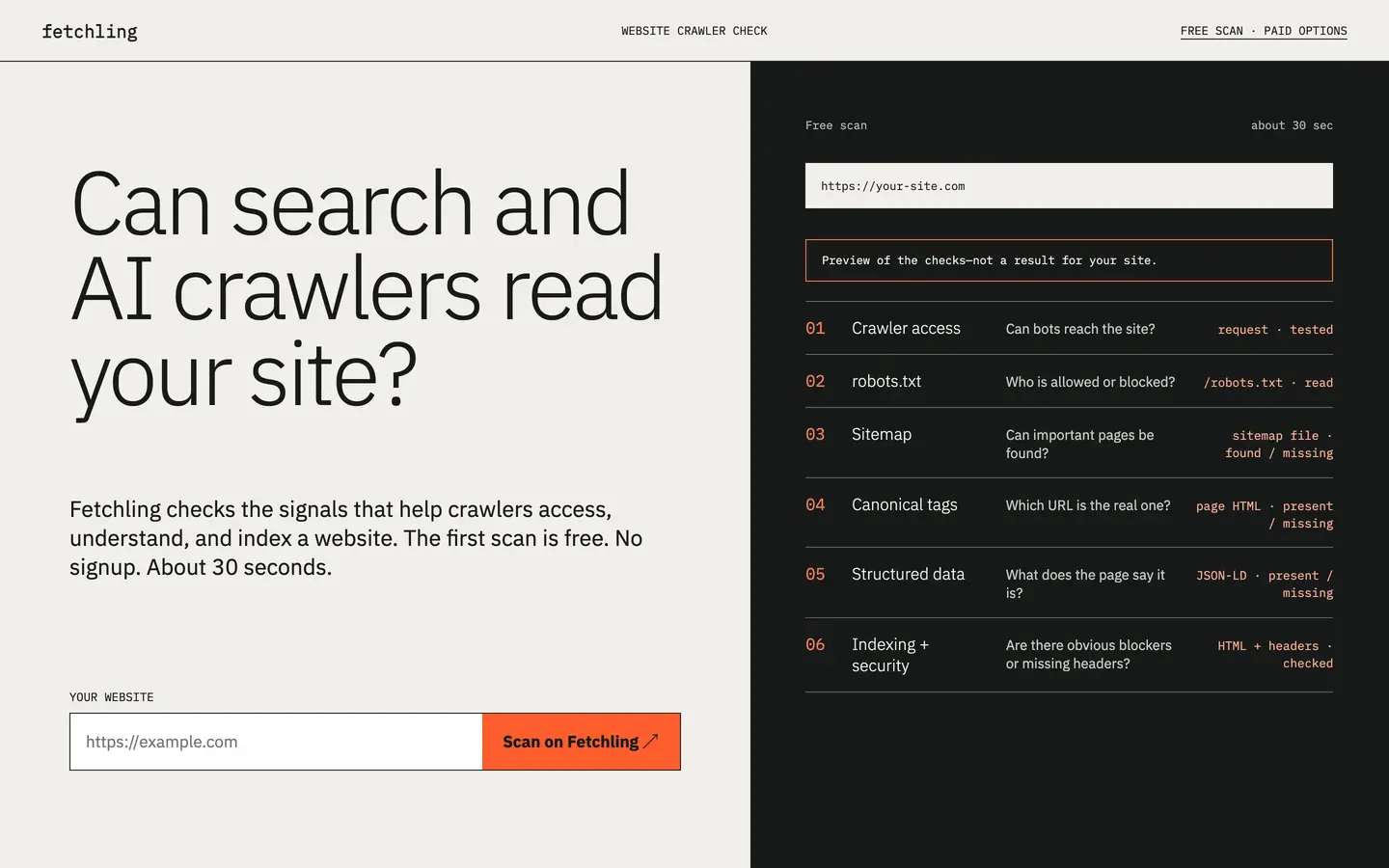1389x868 pixels.
Task: Click the Website Crawler Check header text
Action: click(x=694, y=31)
